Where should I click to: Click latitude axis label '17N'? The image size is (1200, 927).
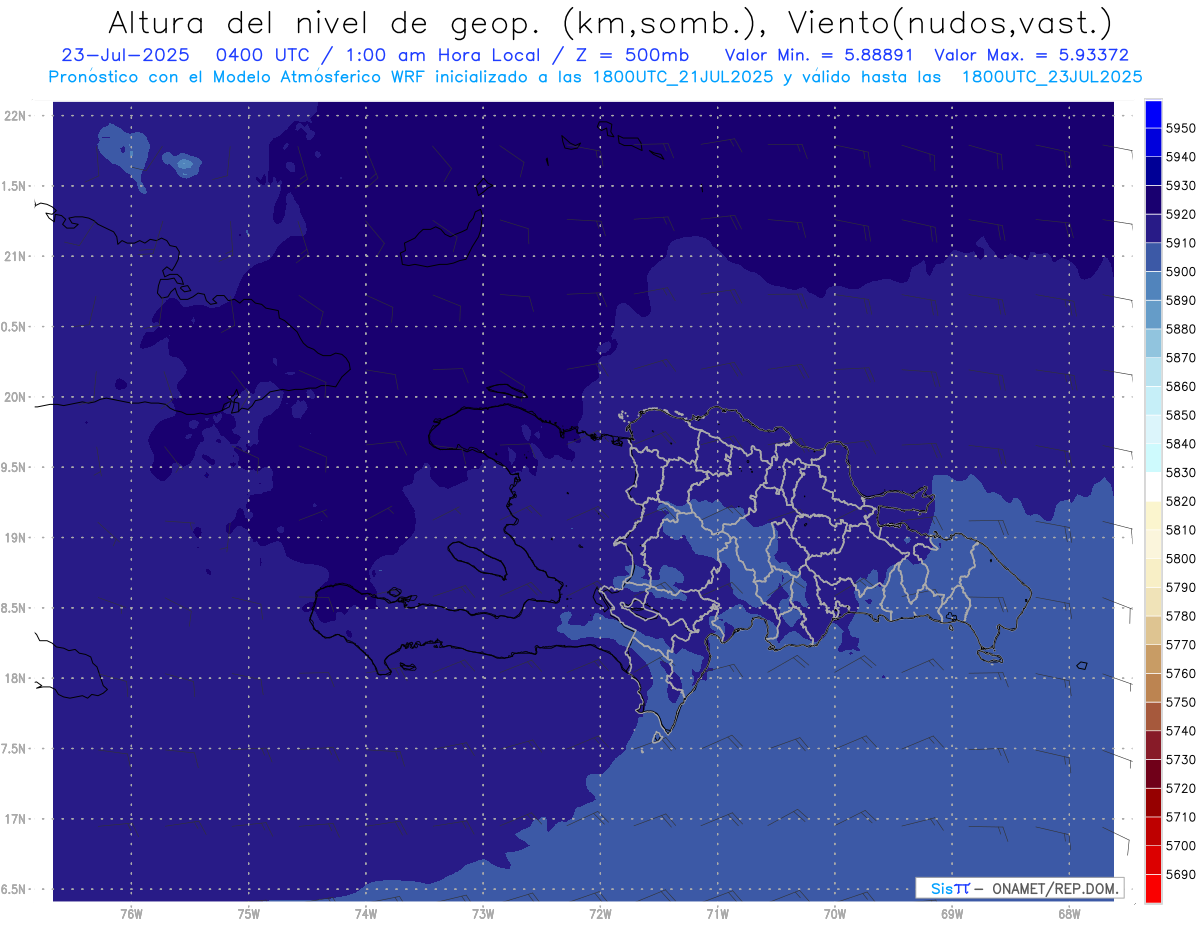(16, 819)
